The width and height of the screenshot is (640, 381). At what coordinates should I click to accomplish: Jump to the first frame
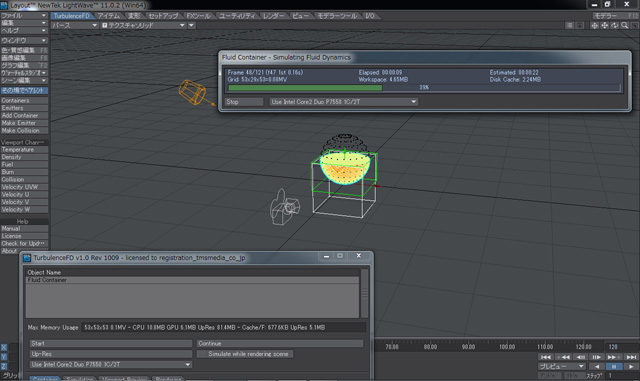tap(545, 357)
